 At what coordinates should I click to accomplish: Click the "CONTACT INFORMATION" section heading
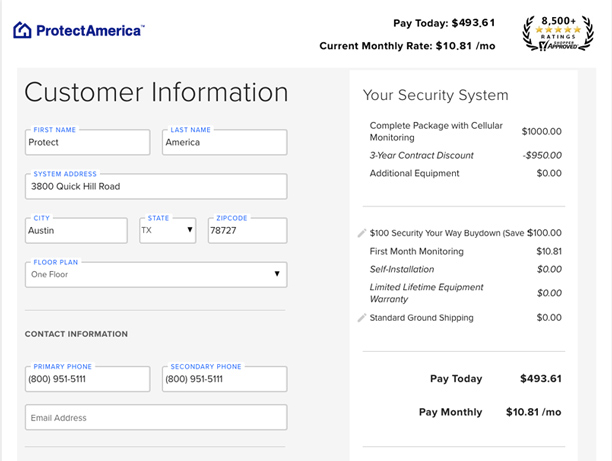pyautogui.click(x=76, y=334)
